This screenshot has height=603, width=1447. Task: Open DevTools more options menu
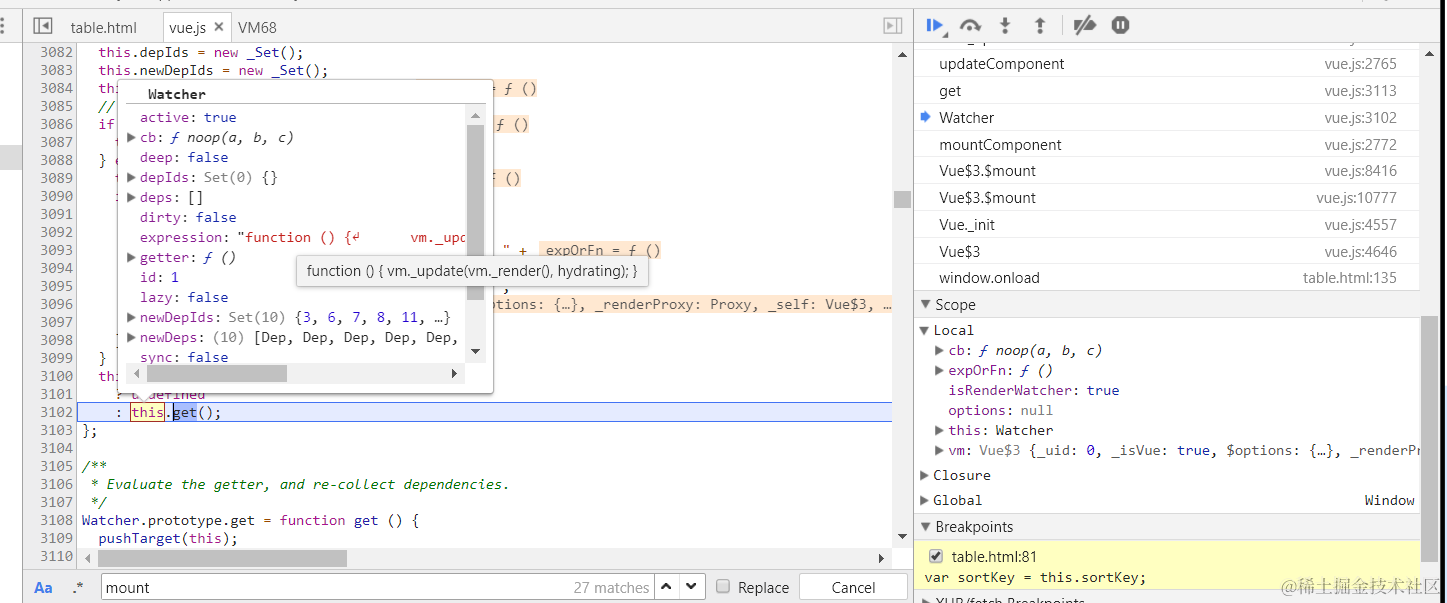(x=4, y=26)
